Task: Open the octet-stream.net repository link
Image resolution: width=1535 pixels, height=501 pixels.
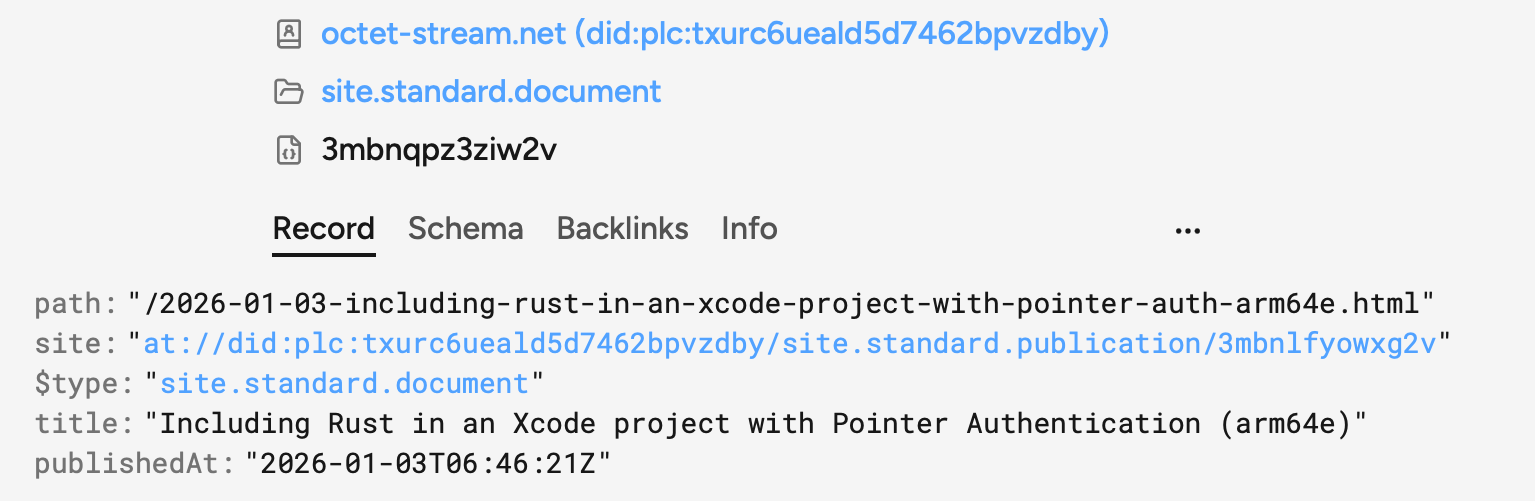Action: pyautogui.click(x=715, y=35)
